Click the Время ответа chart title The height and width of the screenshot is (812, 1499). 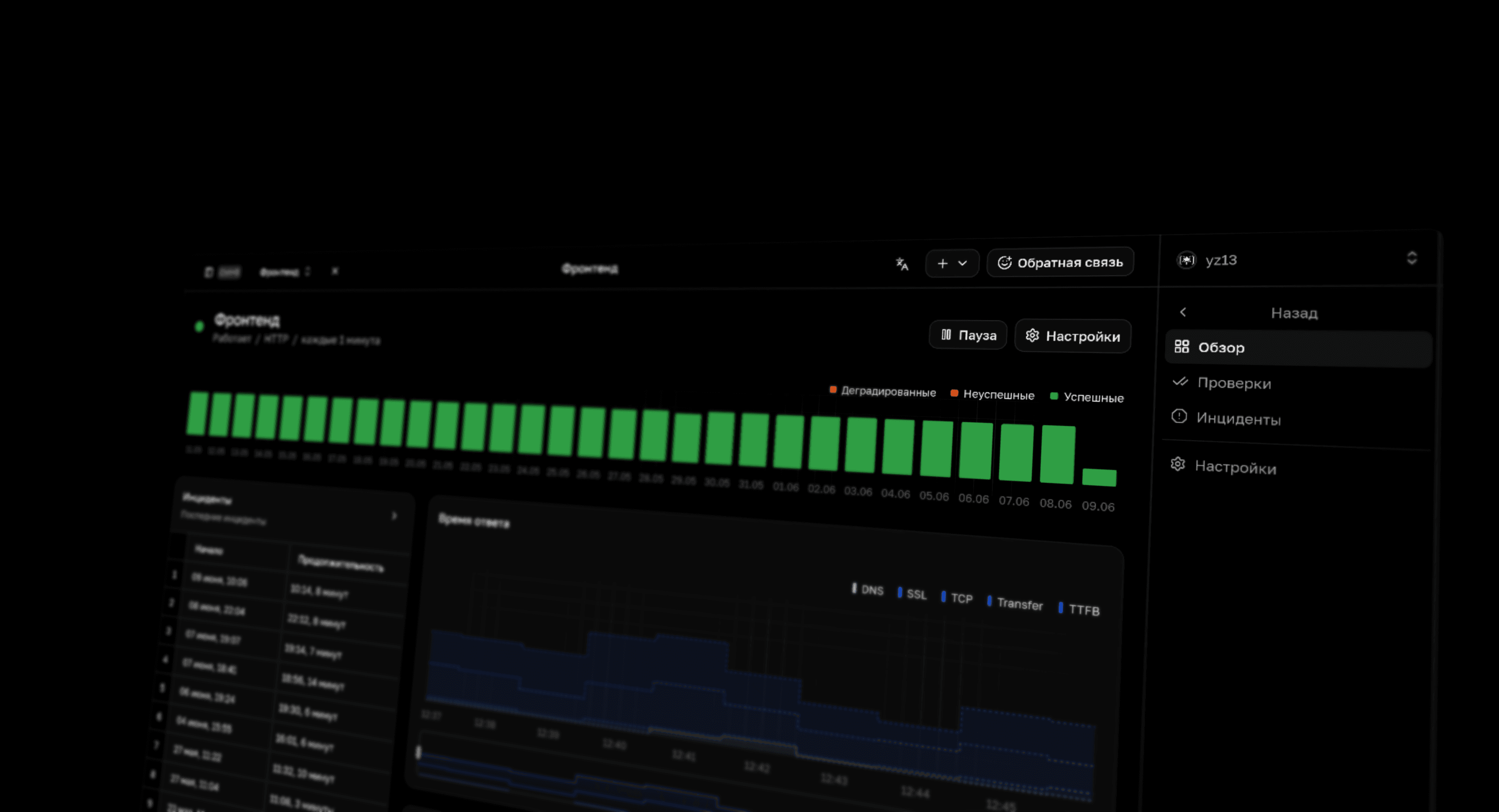474,521
